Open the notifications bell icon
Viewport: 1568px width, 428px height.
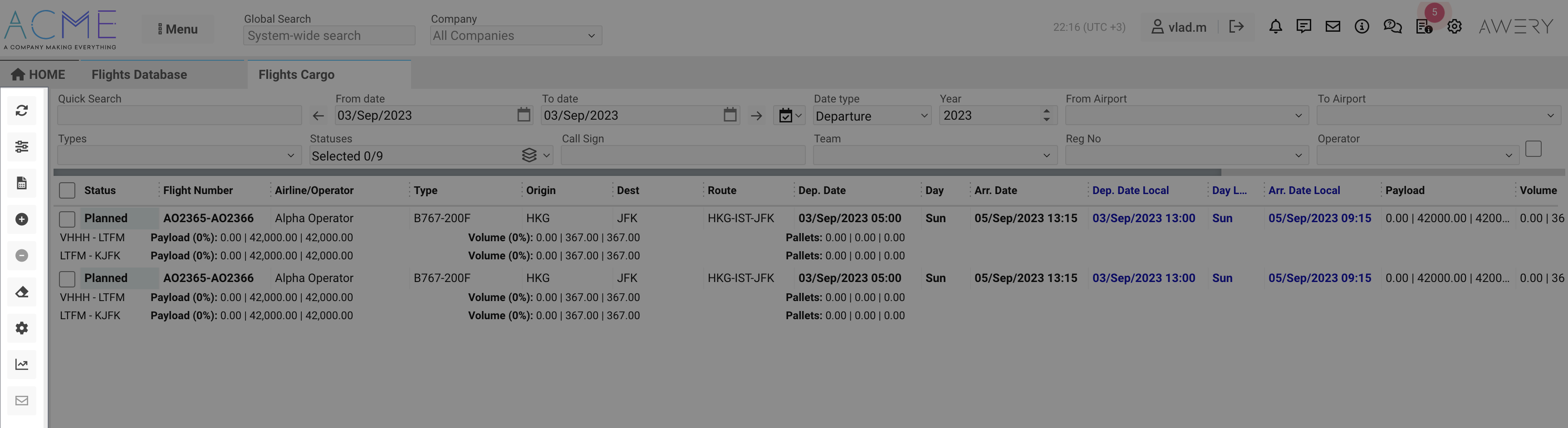click(1275, 27)
